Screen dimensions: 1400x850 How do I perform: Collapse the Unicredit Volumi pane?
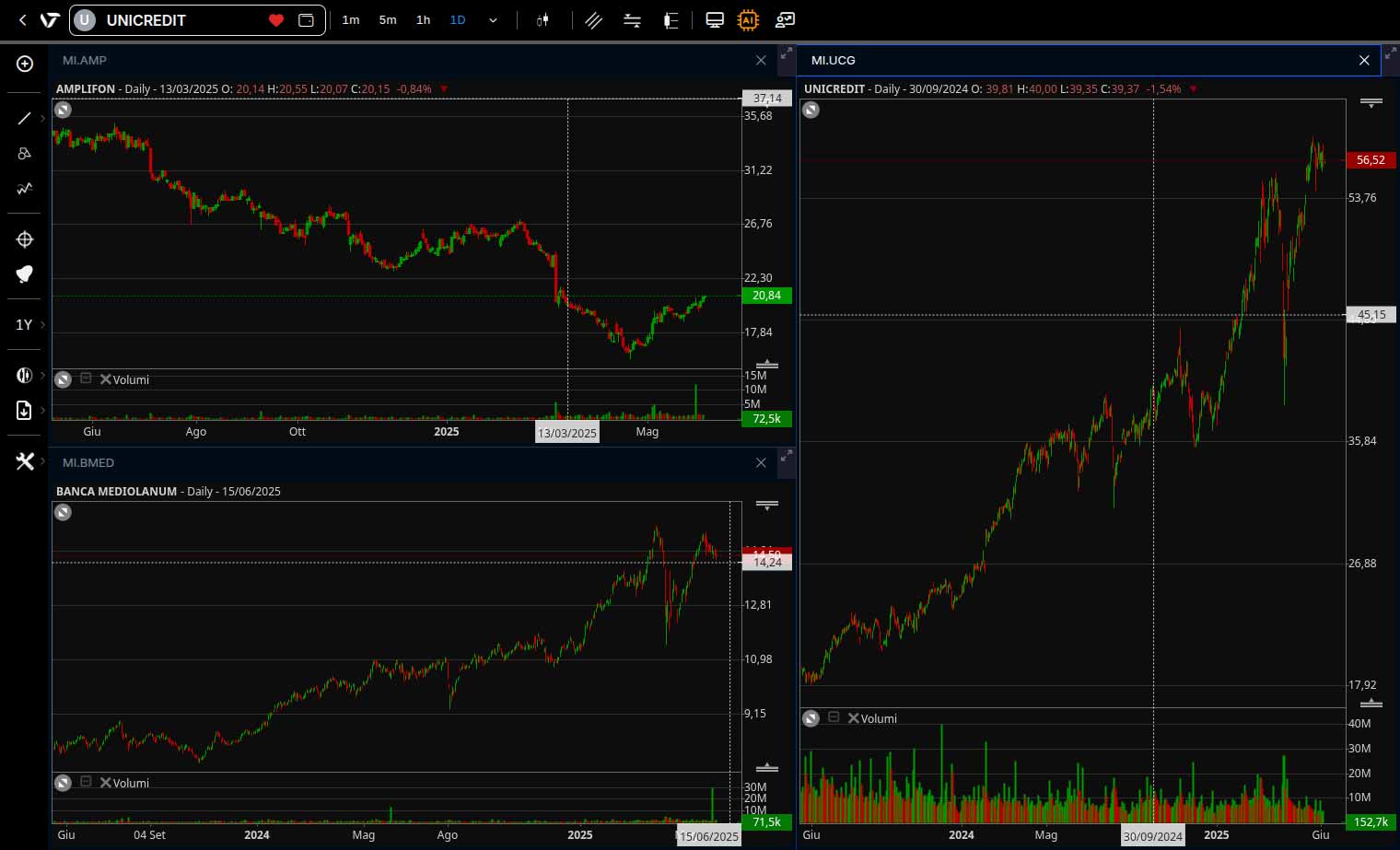[x=834, y=717]
